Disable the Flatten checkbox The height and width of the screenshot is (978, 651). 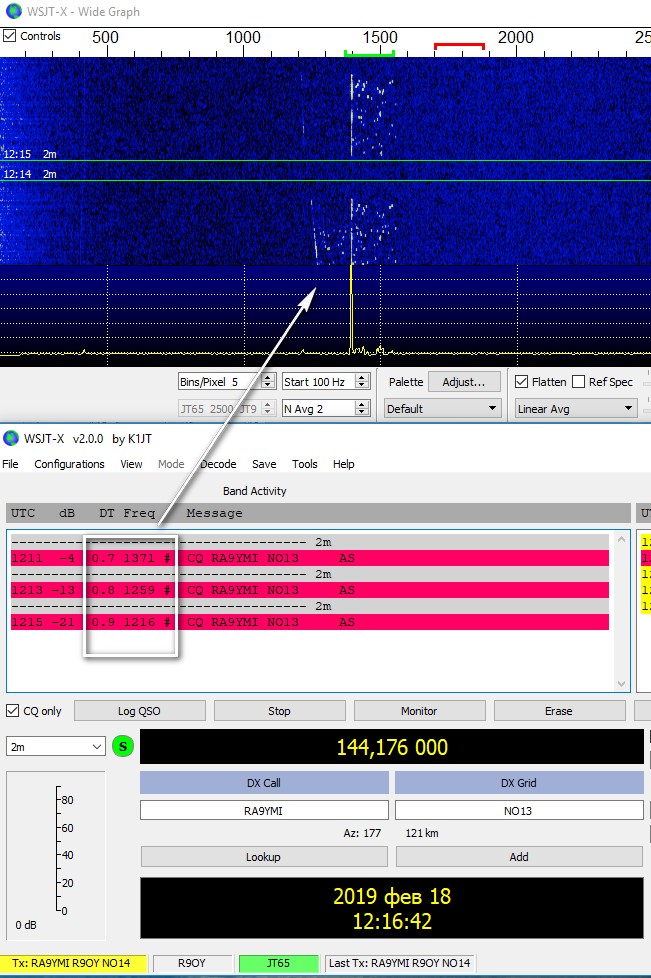(x=521, y=382)
